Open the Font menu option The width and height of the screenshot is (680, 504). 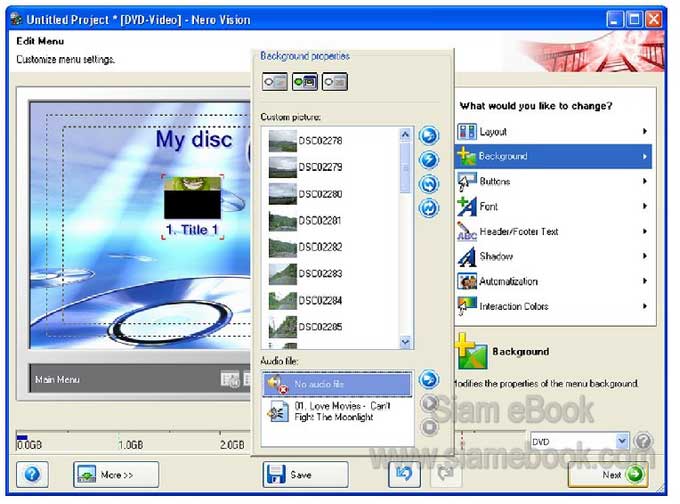point(553,206)
